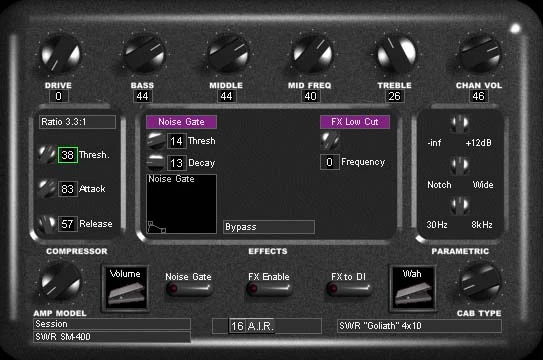
Task: Open the SWR Goliath 4x10 cab dropdown
Action: pyautogui.click(x=419, y=326)
